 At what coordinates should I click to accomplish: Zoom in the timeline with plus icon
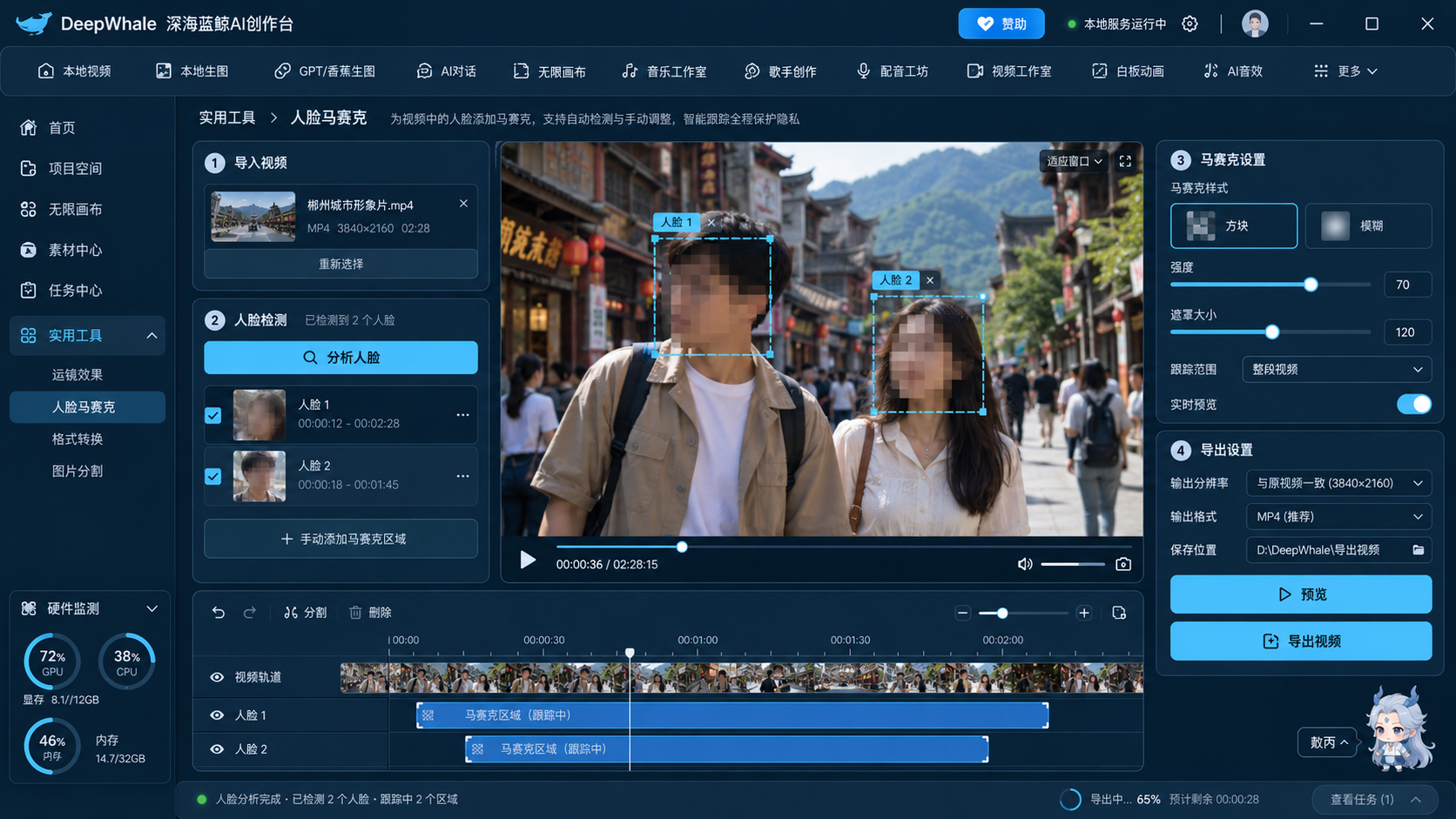point(1084,613)
